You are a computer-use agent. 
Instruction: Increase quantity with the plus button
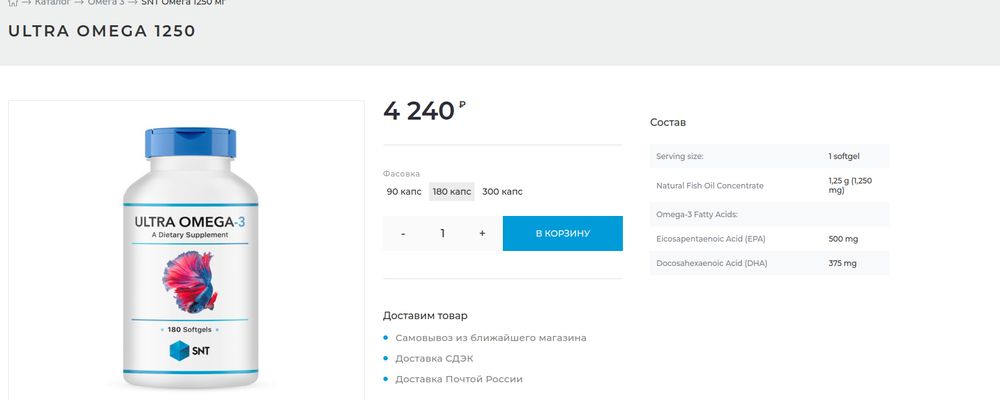(x=482, y=233)
